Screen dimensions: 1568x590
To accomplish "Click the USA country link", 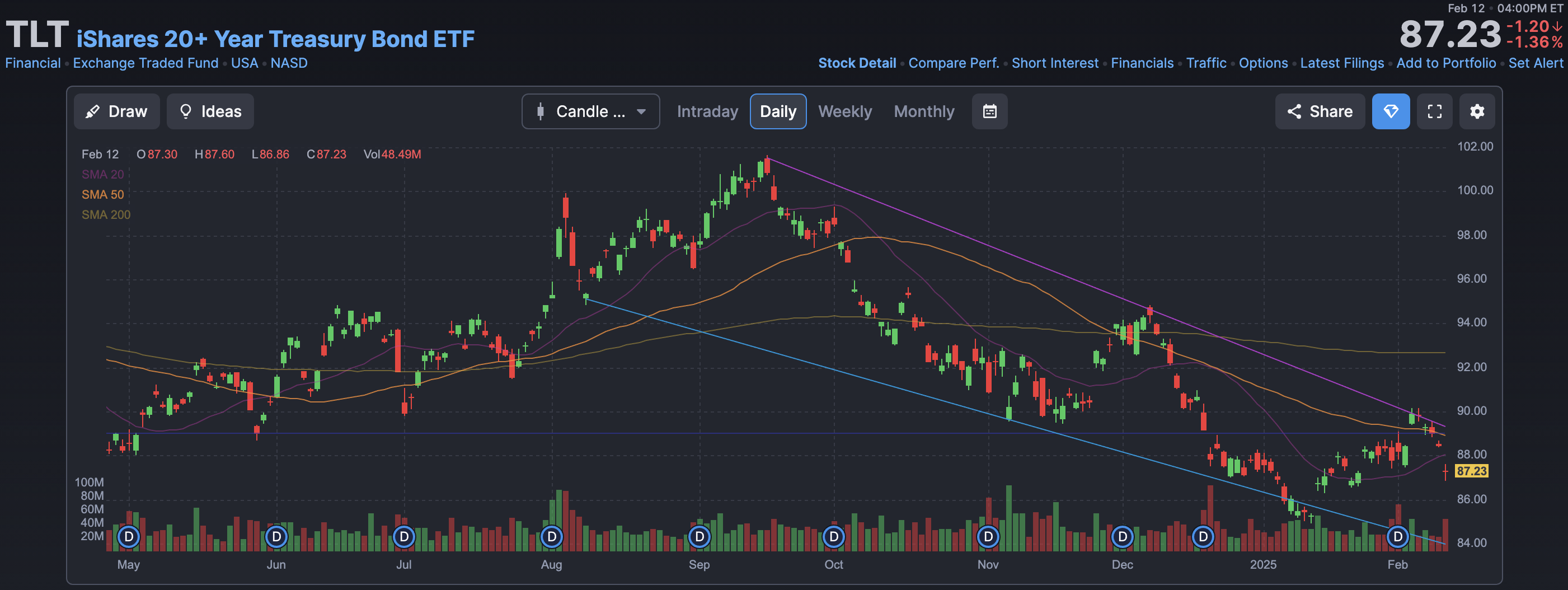I will (245, 63).
